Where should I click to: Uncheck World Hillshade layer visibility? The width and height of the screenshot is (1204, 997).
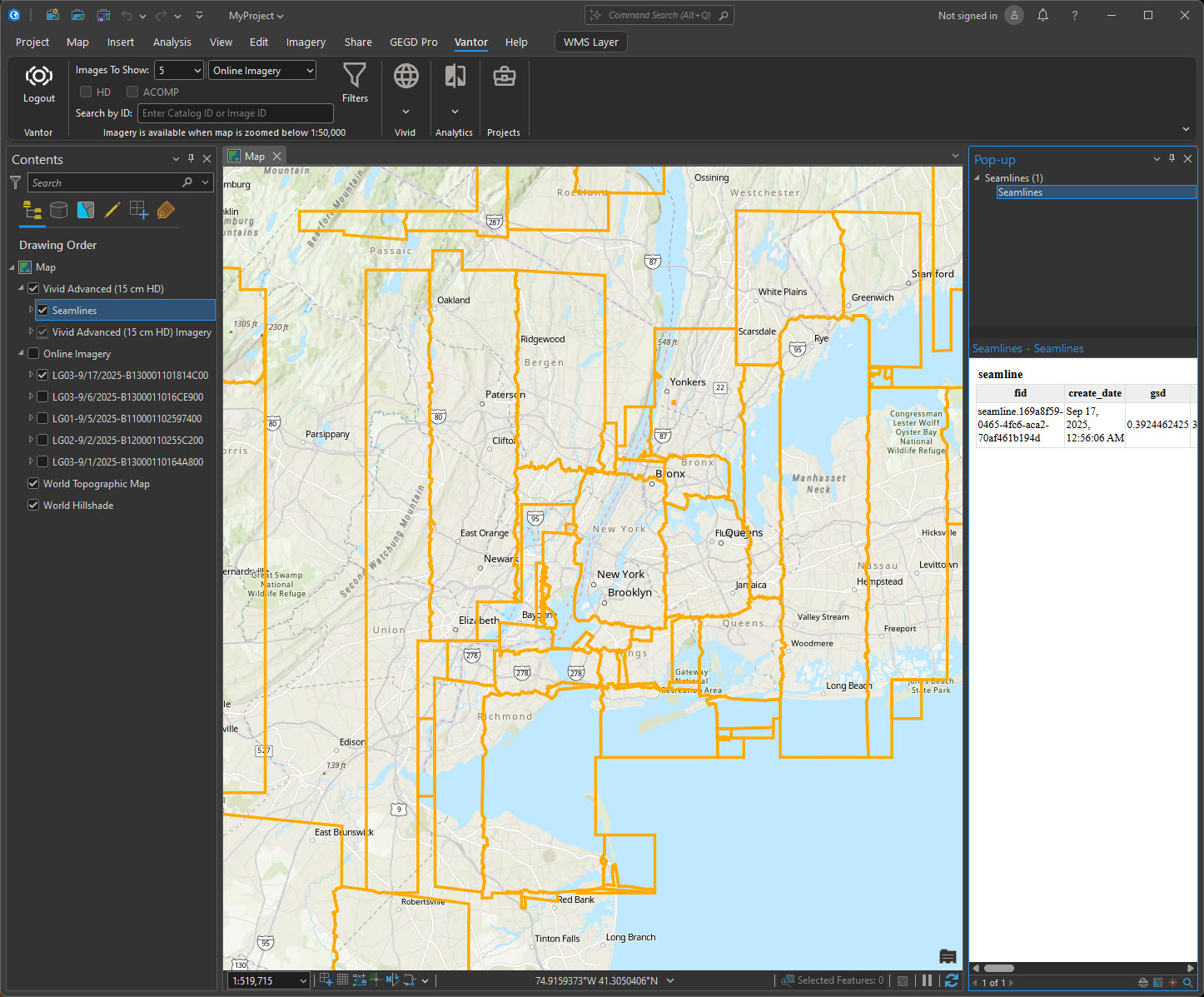[x=33, y=506]
